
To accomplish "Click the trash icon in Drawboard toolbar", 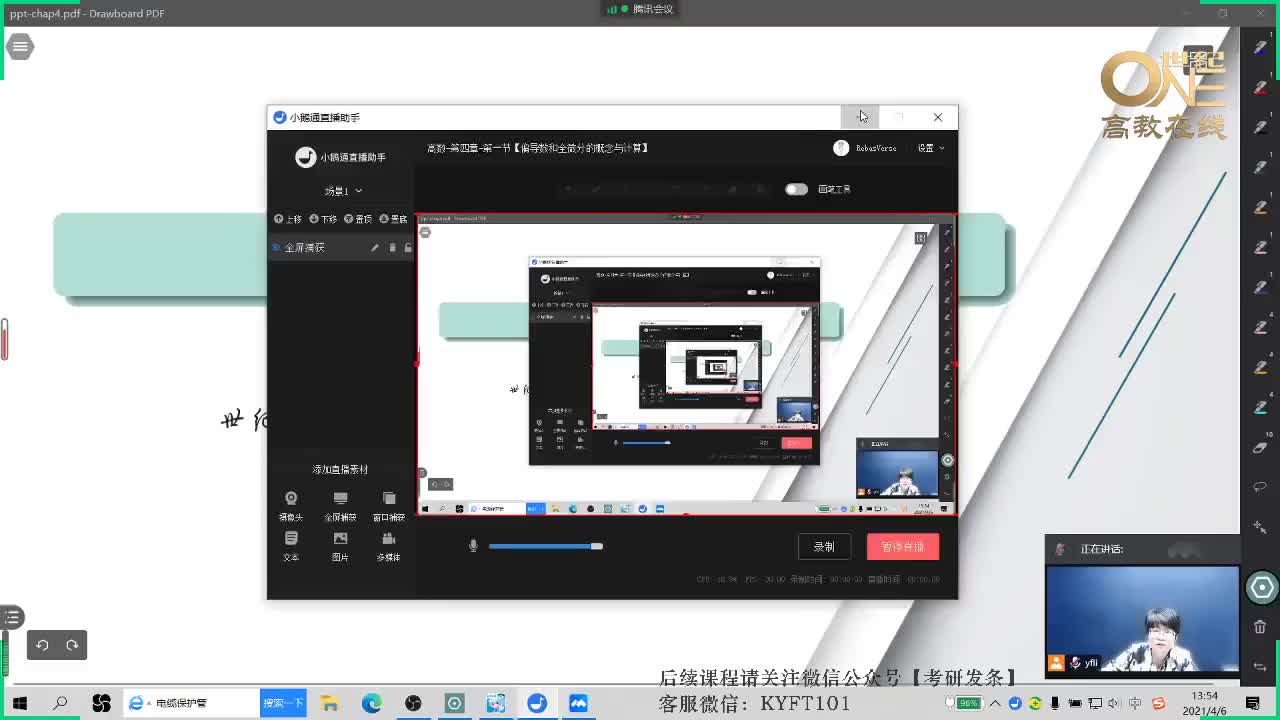I will [x=1260, y=627].
